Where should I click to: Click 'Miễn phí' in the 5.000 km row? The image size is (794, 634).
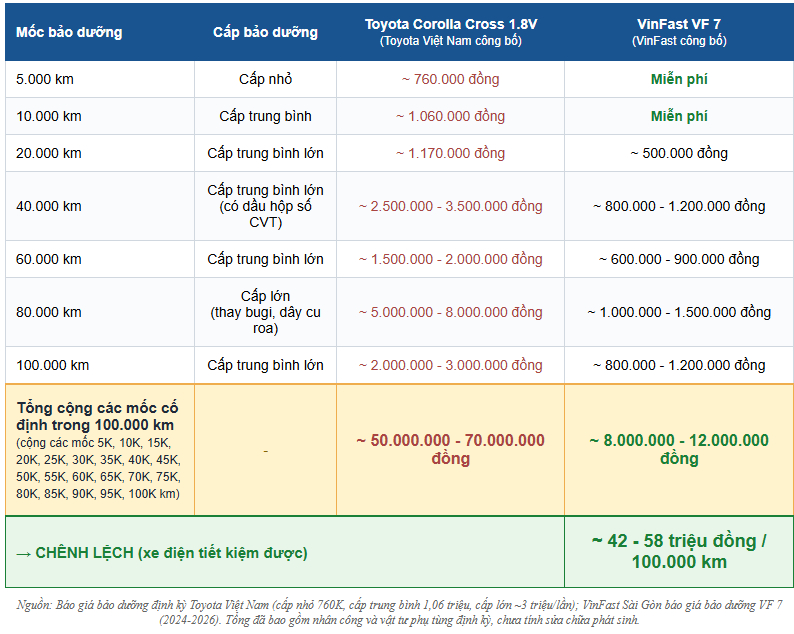pos(679,80)
